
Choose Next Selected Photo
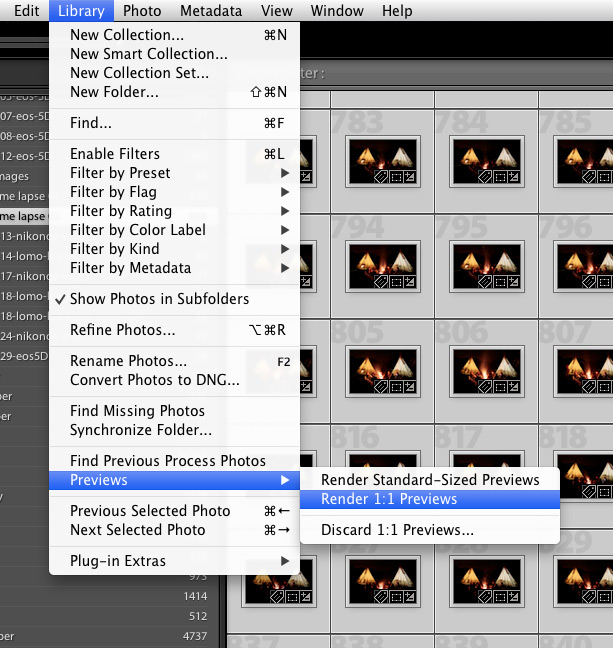tap(174, 530)
